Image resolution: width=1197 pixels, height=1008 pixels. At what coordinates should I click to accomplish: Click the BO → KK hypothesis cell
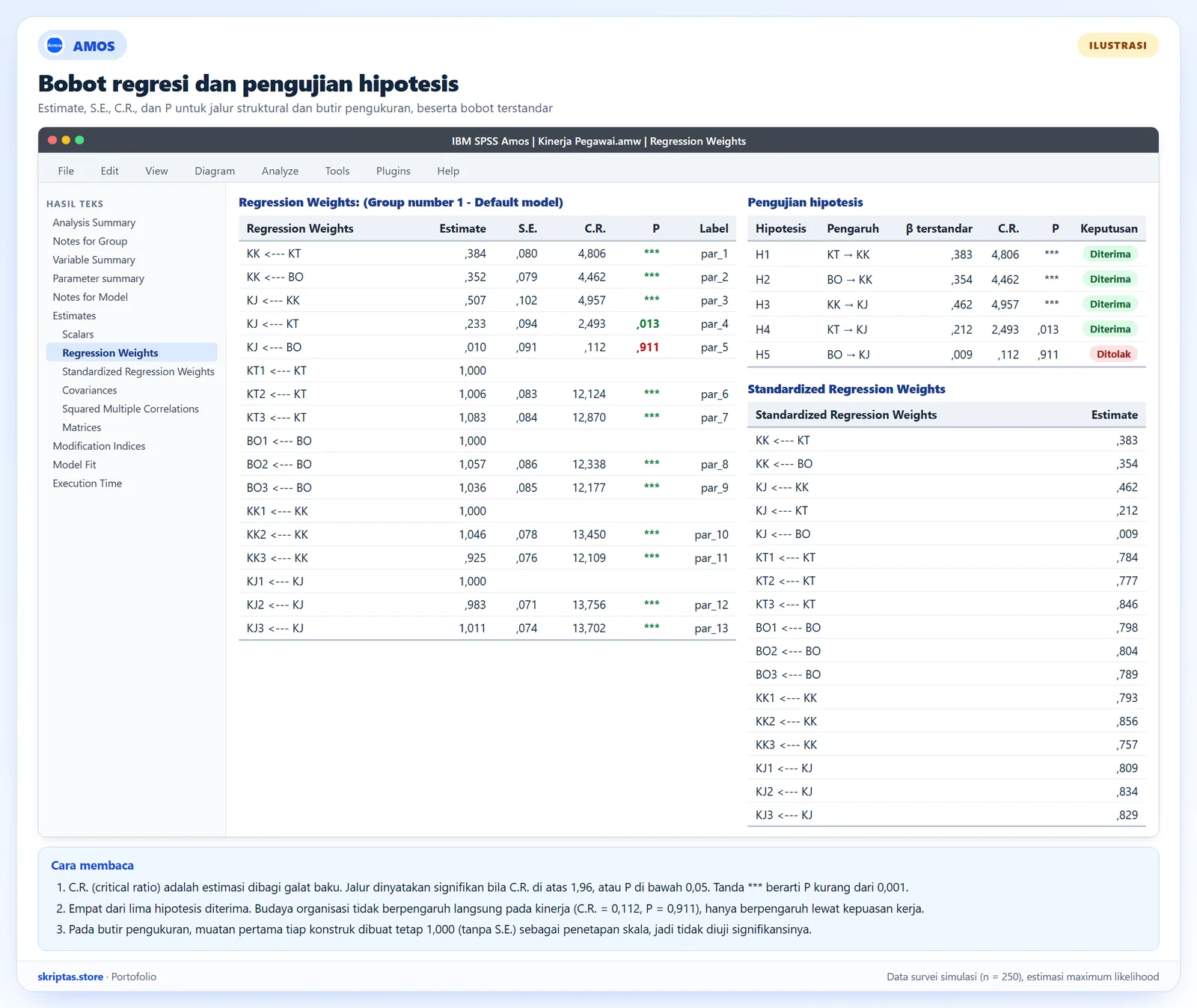coord(849,280)
